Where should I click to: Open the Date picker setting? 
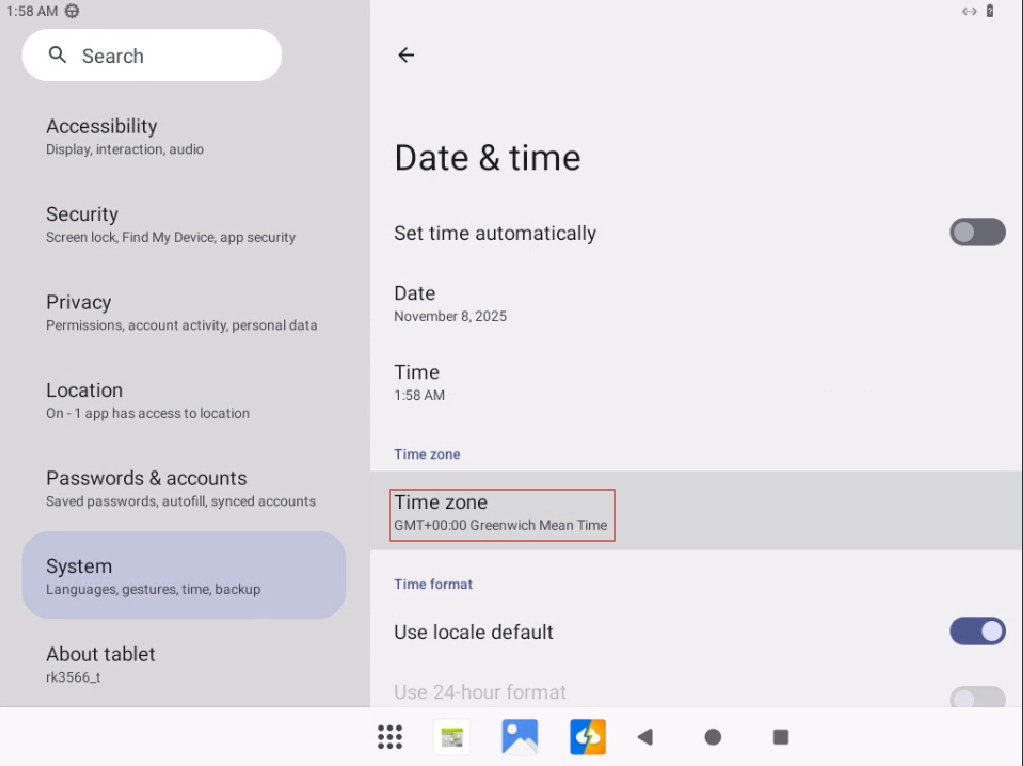point(450,303)
